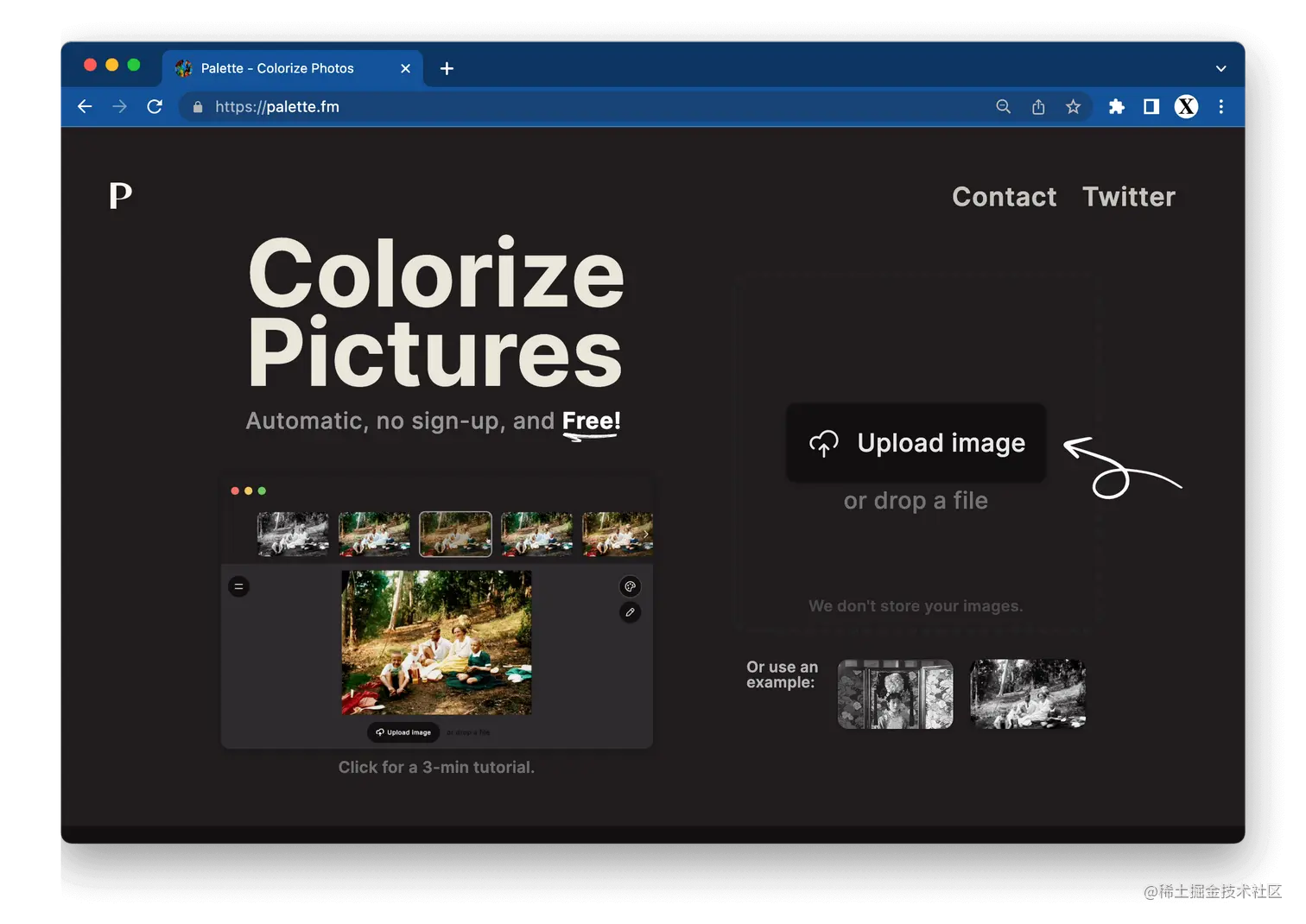Click the Palette "P" logo

(120, 196)
